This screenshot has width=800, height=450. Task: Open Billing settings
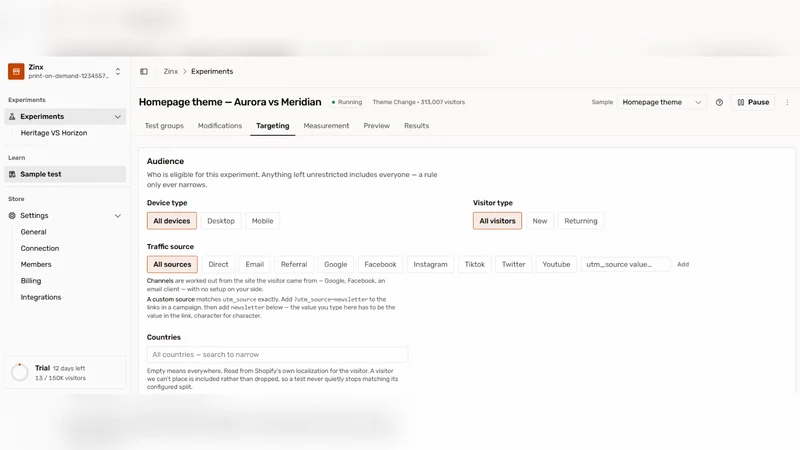31,281
